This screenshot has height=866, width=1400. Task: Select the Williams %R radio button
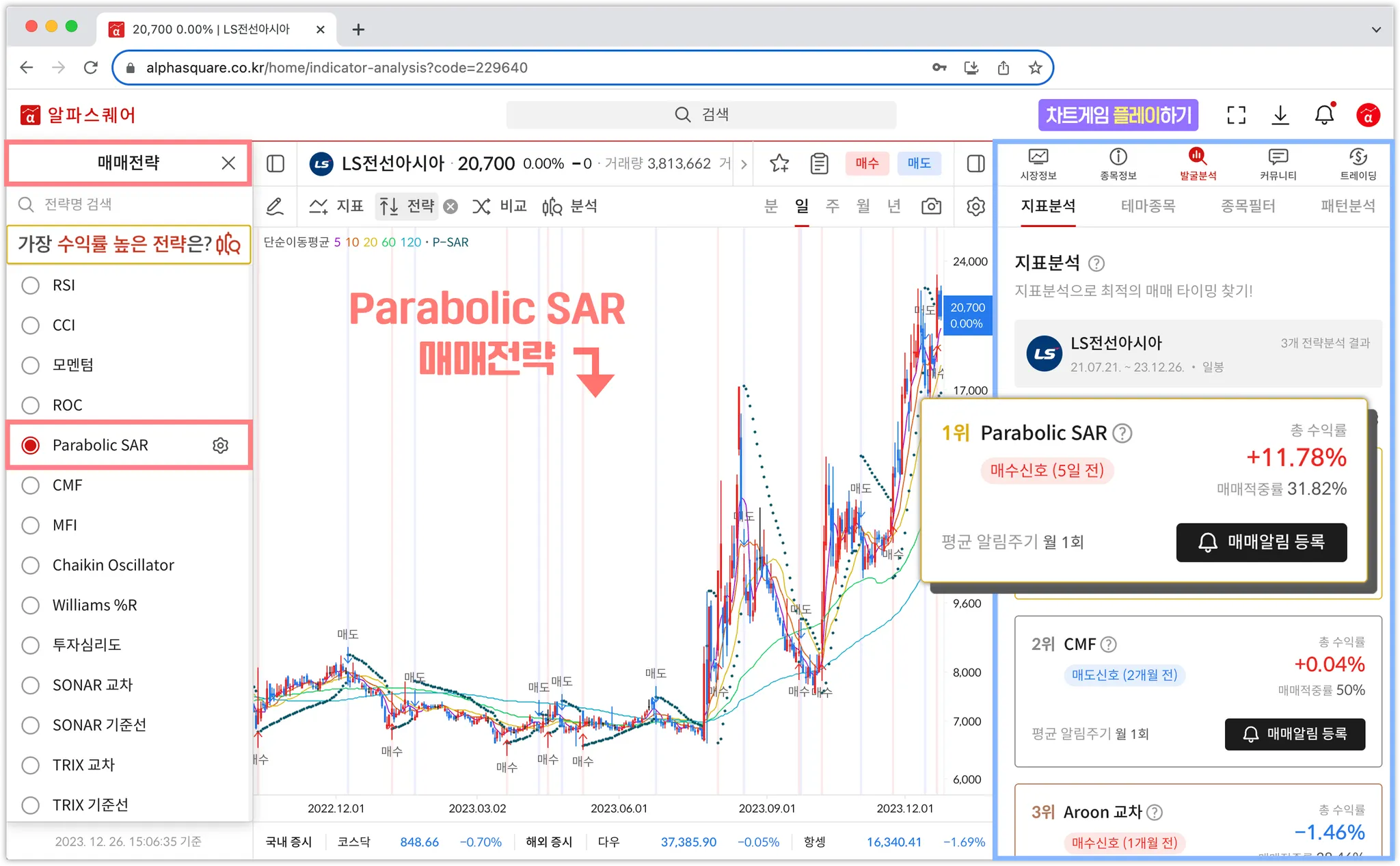point(31,605)
